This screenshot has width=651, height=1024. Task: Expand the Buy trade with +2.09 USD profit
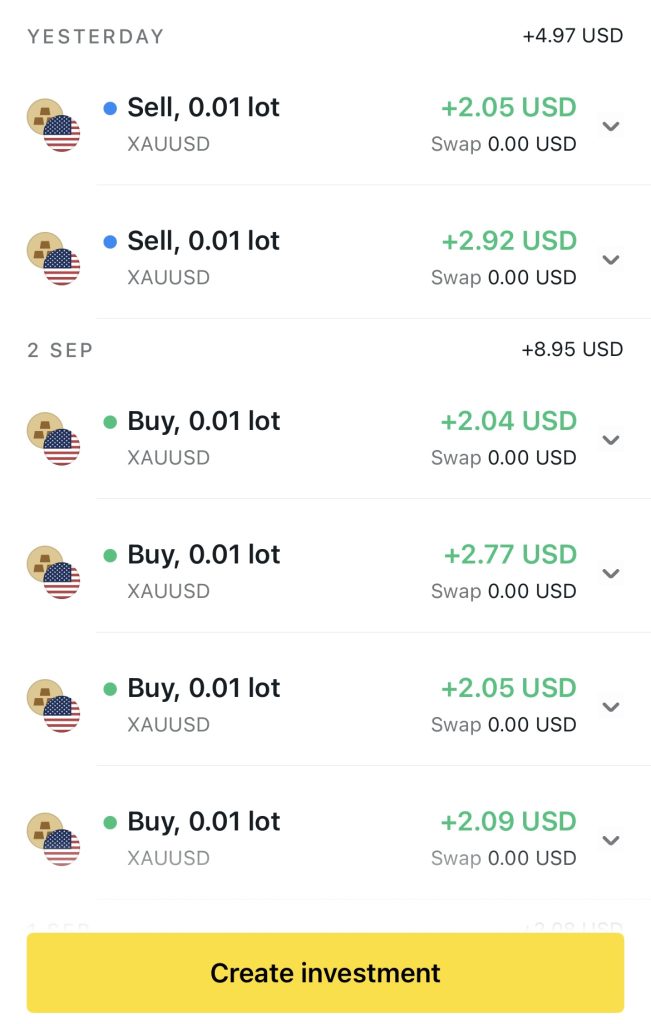(x=611, y=840)
